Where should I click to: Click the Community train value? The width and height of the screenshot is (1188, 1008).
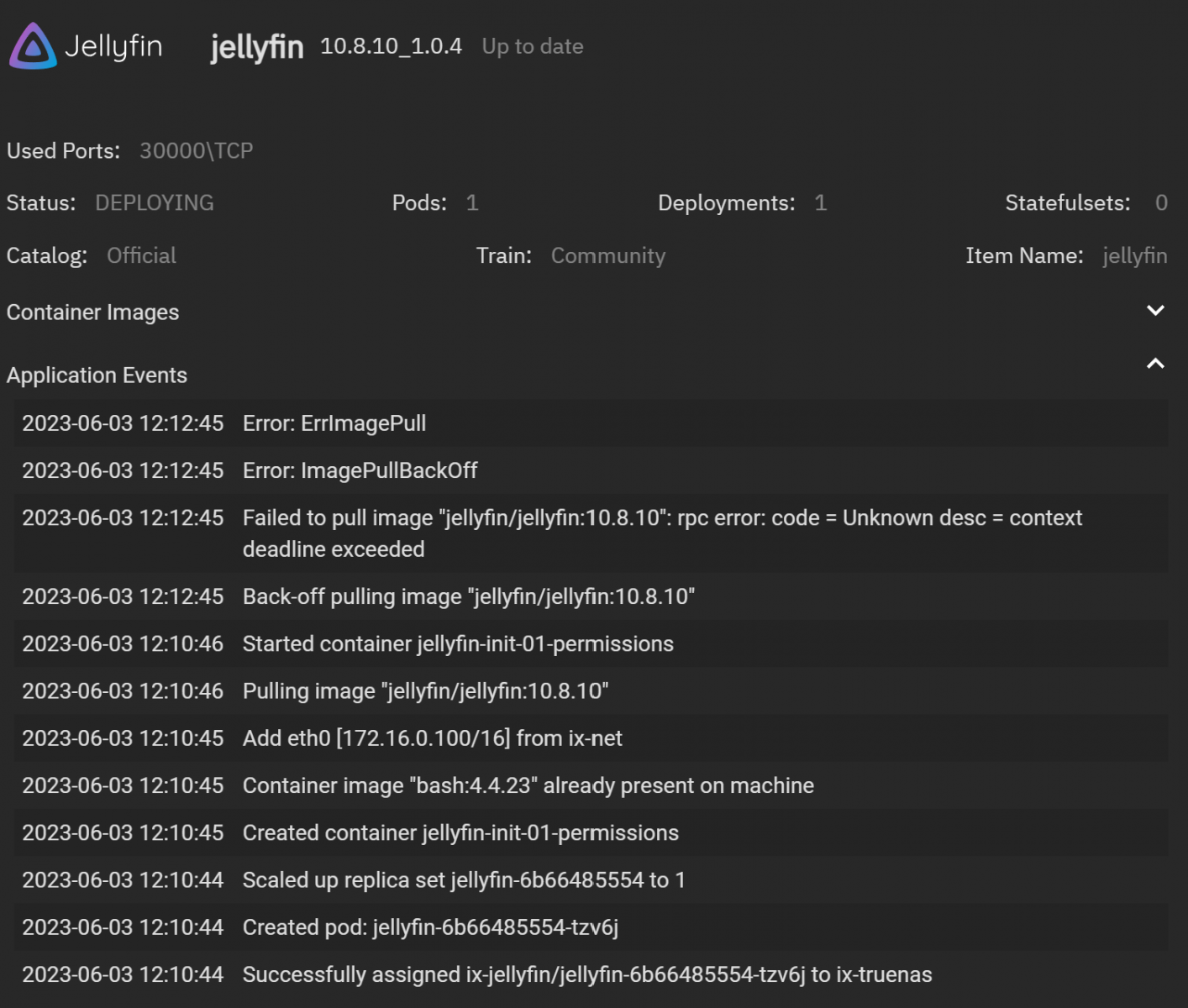[608, 255]
